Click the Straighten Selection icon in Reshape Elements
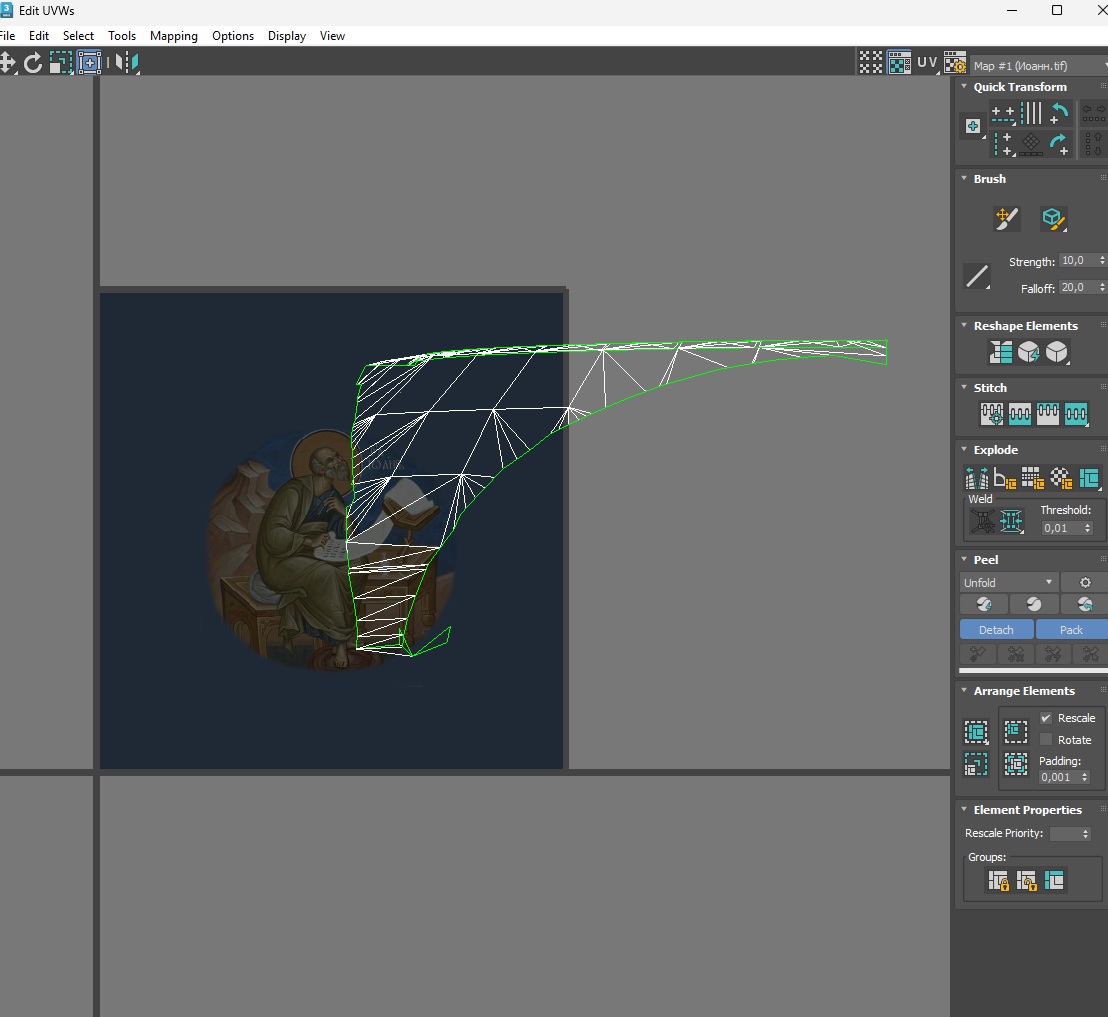The width and height of the screenshot is (1108, 1017). pyautogui.click(x=1001, y=352)
